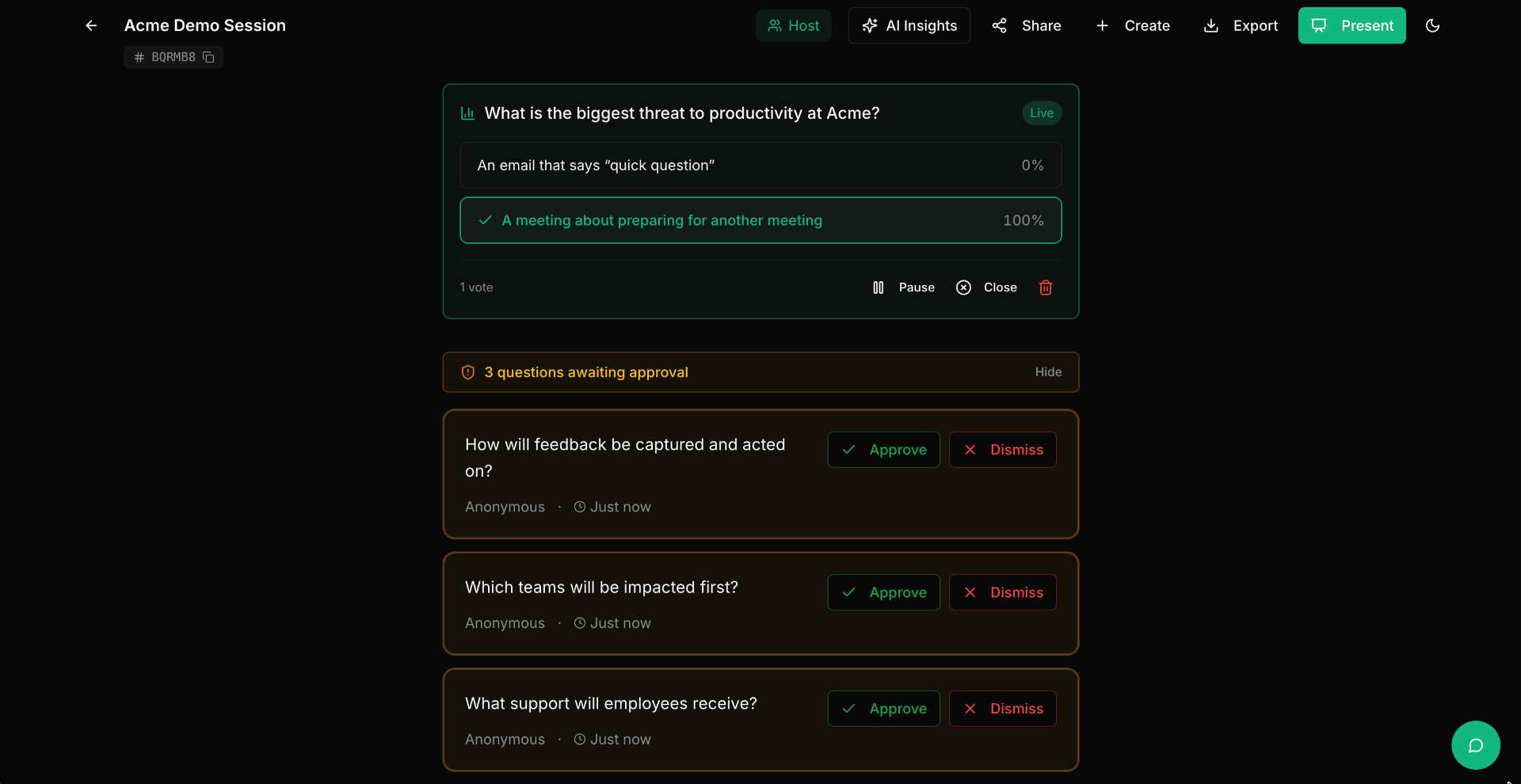The height and width of the screenshot is (784, 1521).
Task: Dismiss the feedback capture question
Action: [x=1003, y=450]
